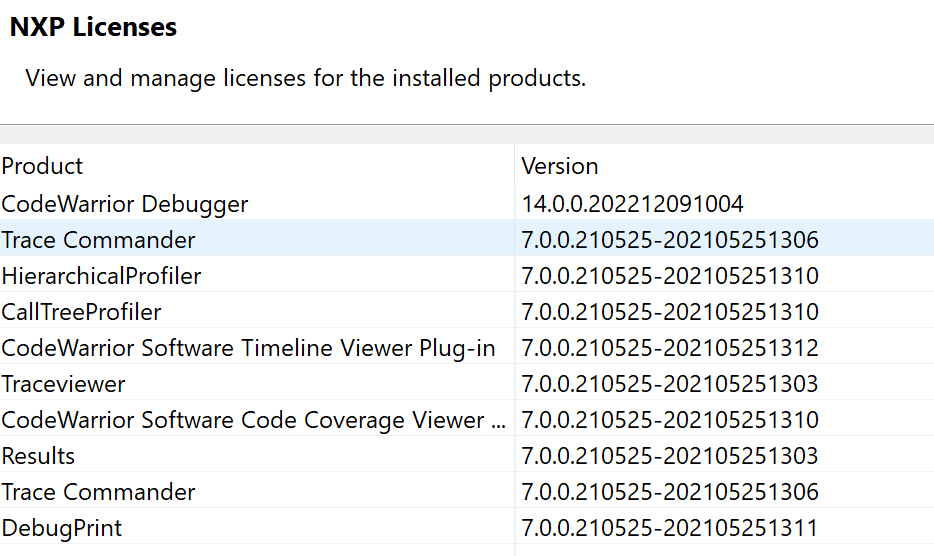Click Traceviewer version ending in 251303
This screenshot has width=934, height=556.
coord(670,384)
